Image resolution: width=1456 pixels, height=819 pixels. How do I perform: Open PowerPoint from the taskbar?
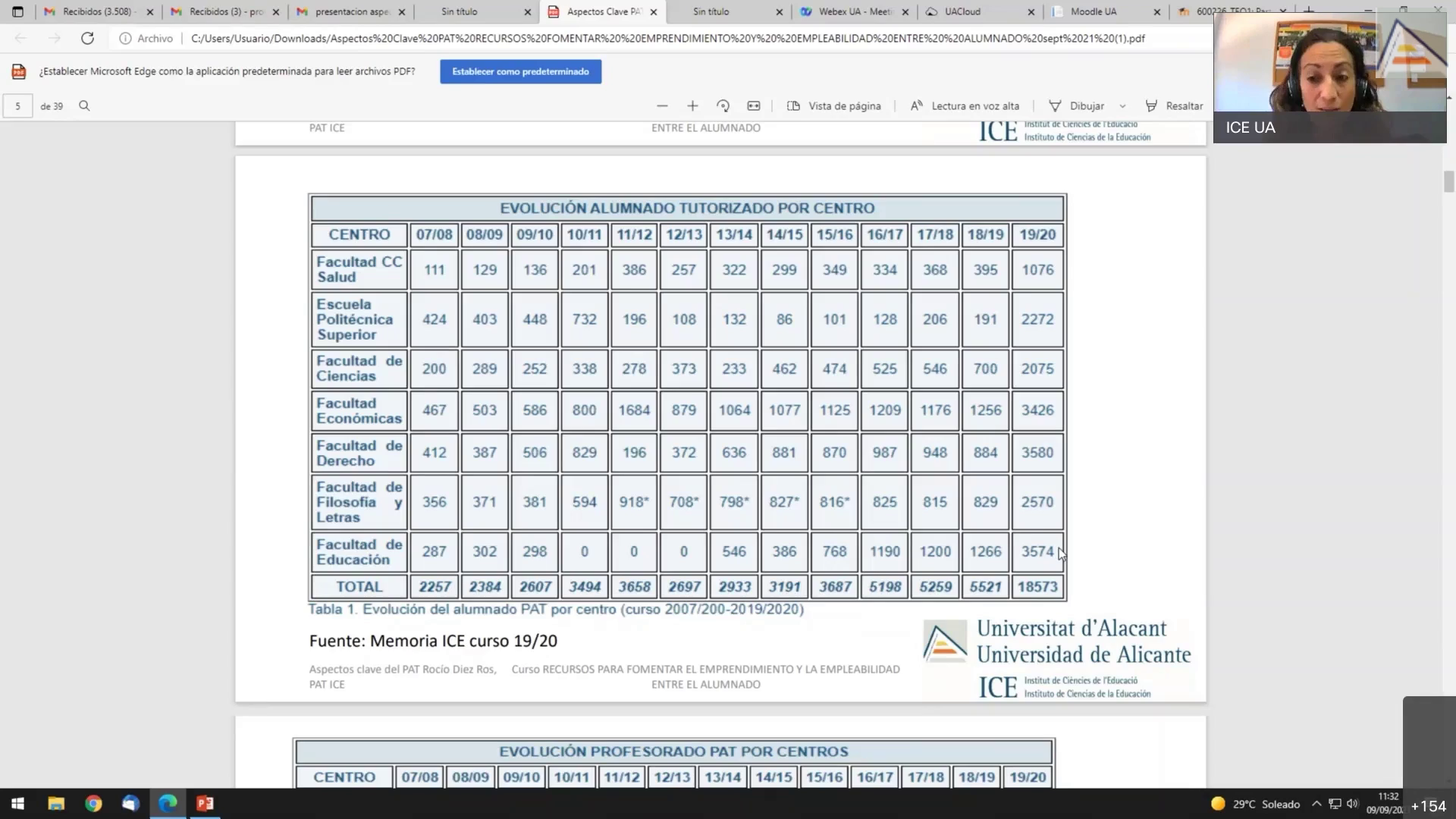point(205,803)
